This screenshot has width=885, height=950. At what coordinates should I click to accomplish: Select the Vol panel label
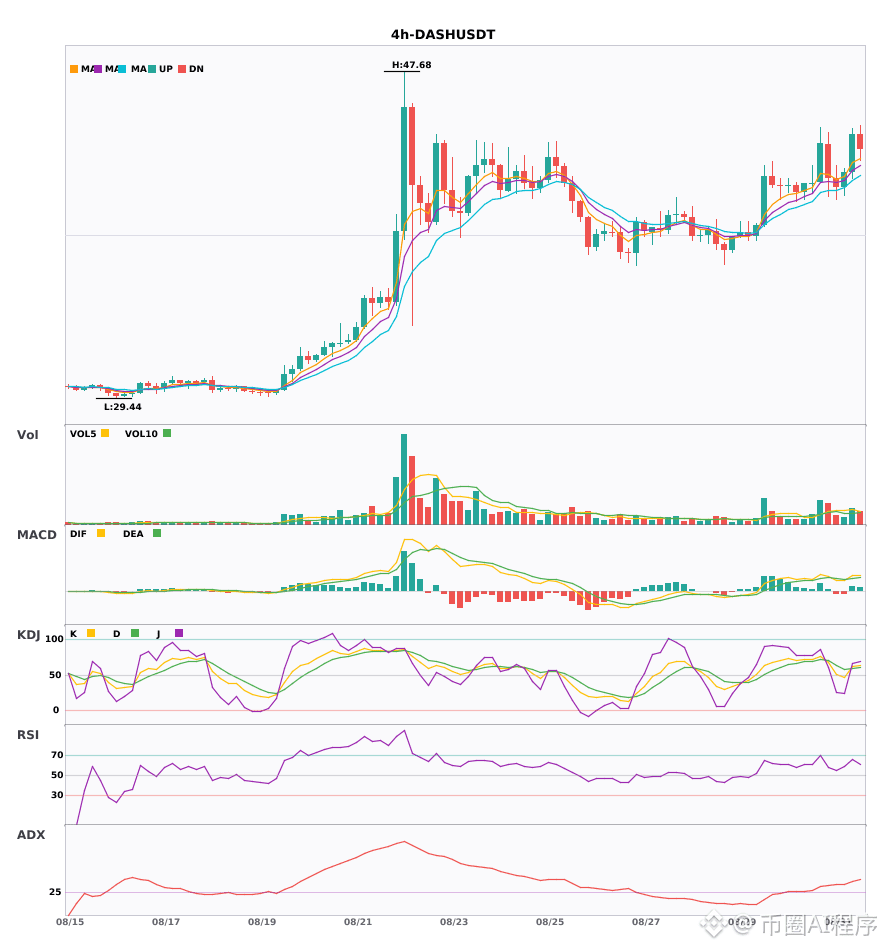pyautogui.click(x=27, y=435)
